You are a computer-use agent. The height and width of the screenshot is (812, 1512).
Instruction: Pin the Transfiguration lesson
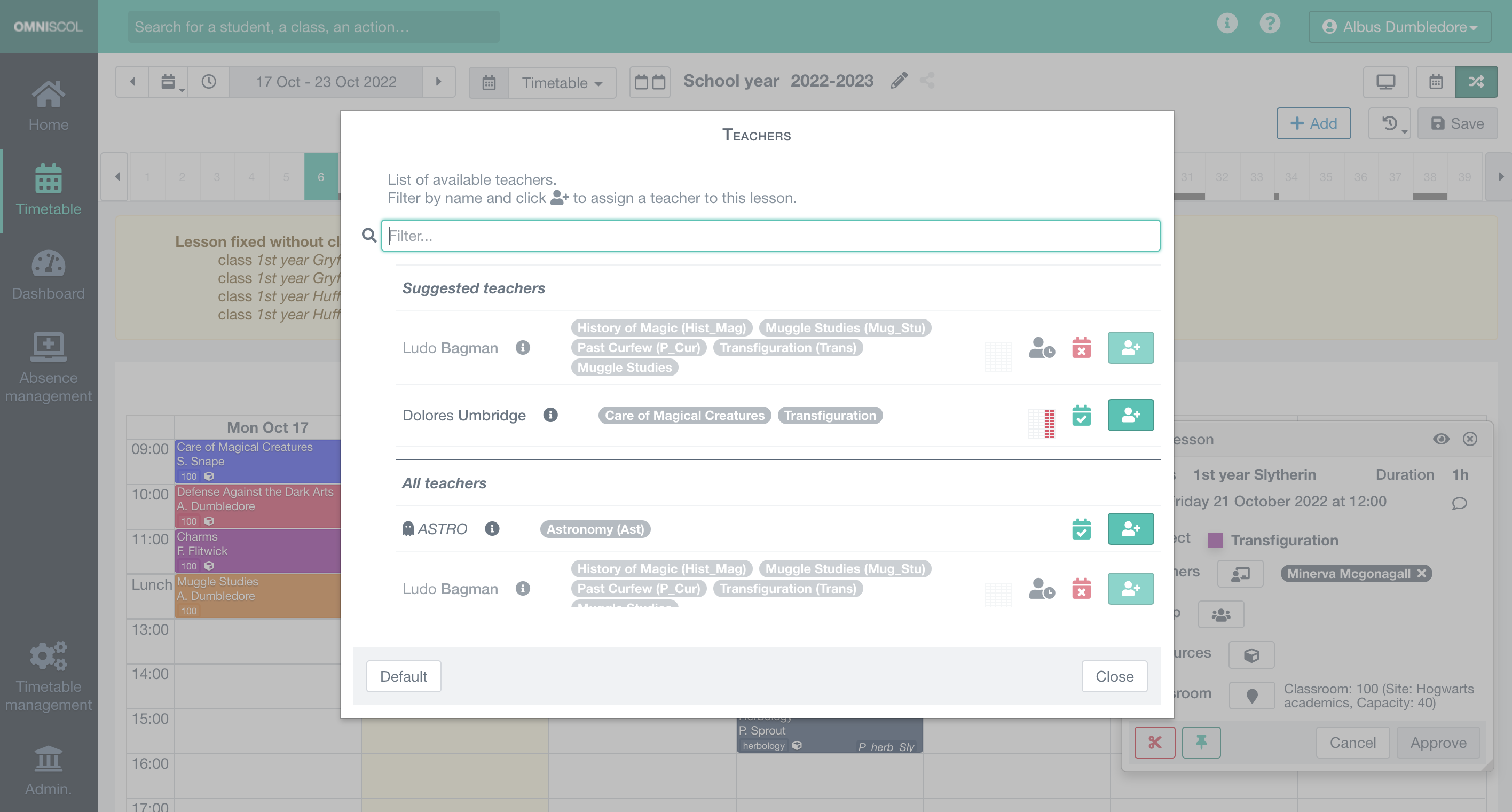pyautogui.click(x=1201, y=742)
